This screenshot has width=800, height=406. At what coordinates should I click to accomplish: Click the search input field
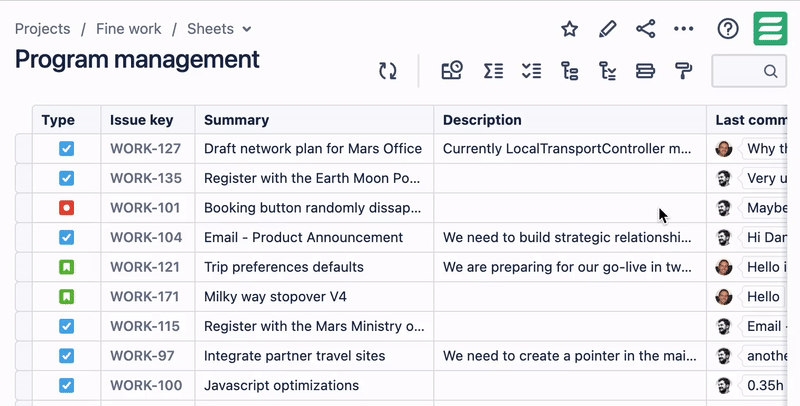[749, 71]
